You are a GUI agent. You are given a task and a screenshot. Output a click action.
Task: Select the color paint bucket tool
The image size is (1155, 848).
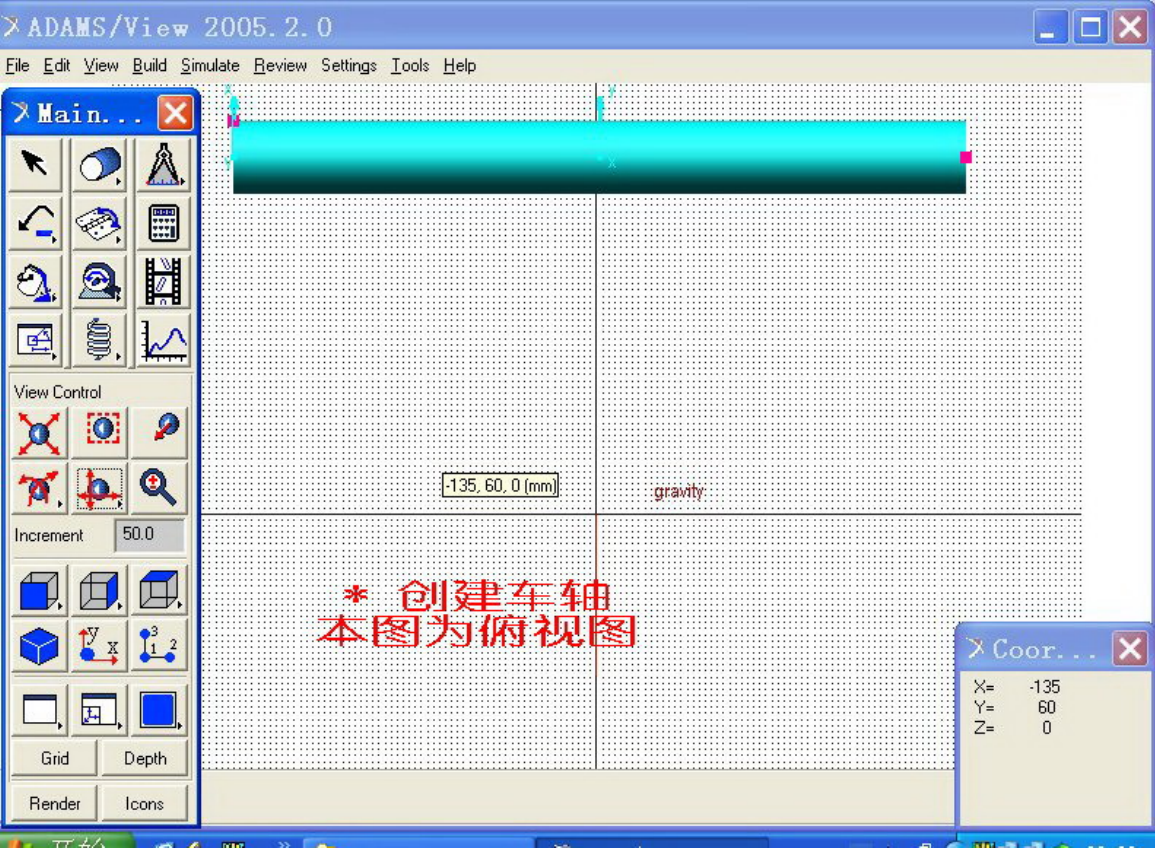[x=35, y=281]
